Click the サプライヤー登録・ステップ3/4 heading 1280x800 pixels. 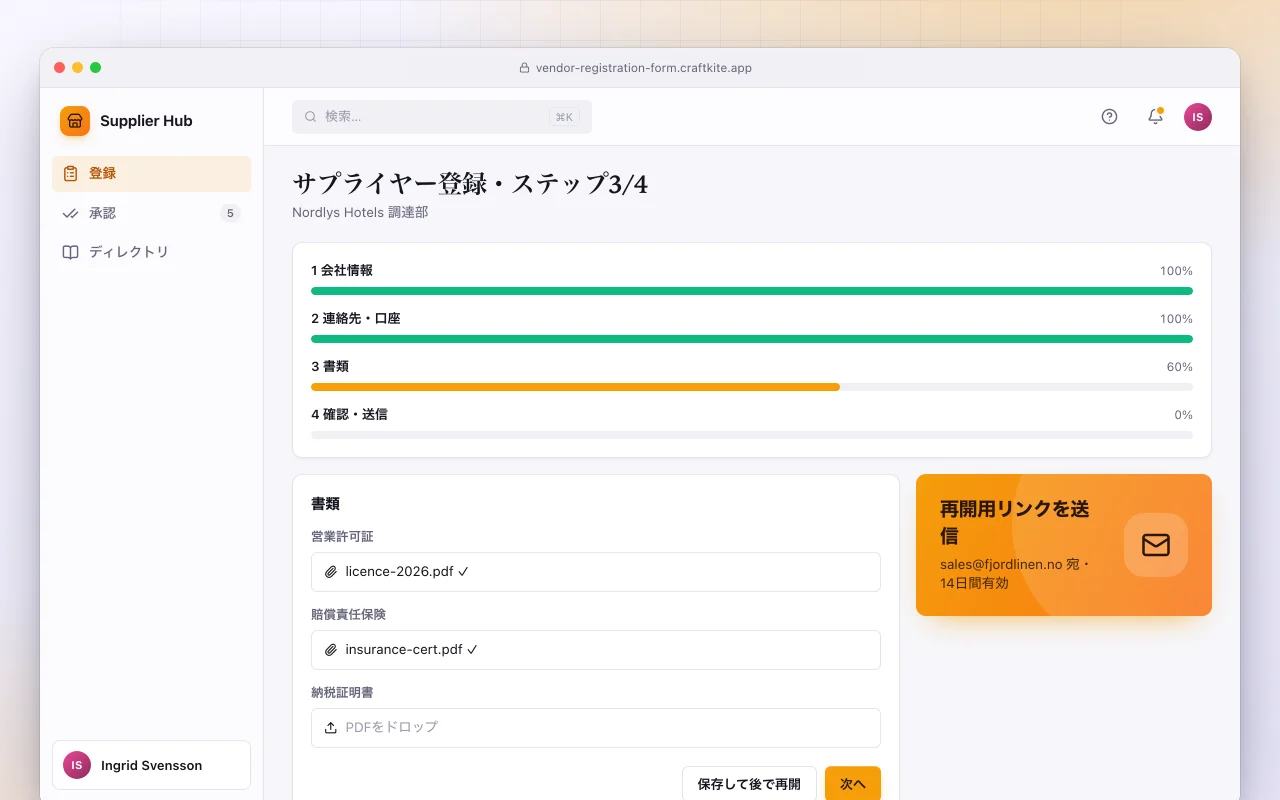(470, 184)
